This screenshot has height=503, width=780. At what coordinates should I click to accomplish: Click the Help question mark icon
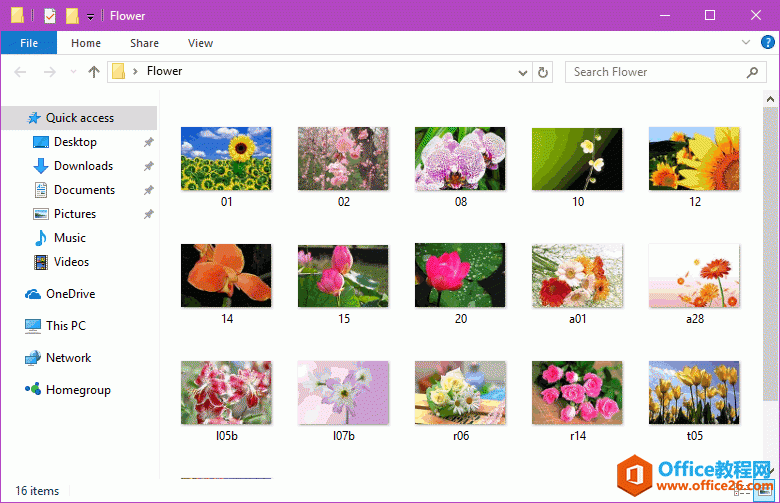(x=767, y=43)
